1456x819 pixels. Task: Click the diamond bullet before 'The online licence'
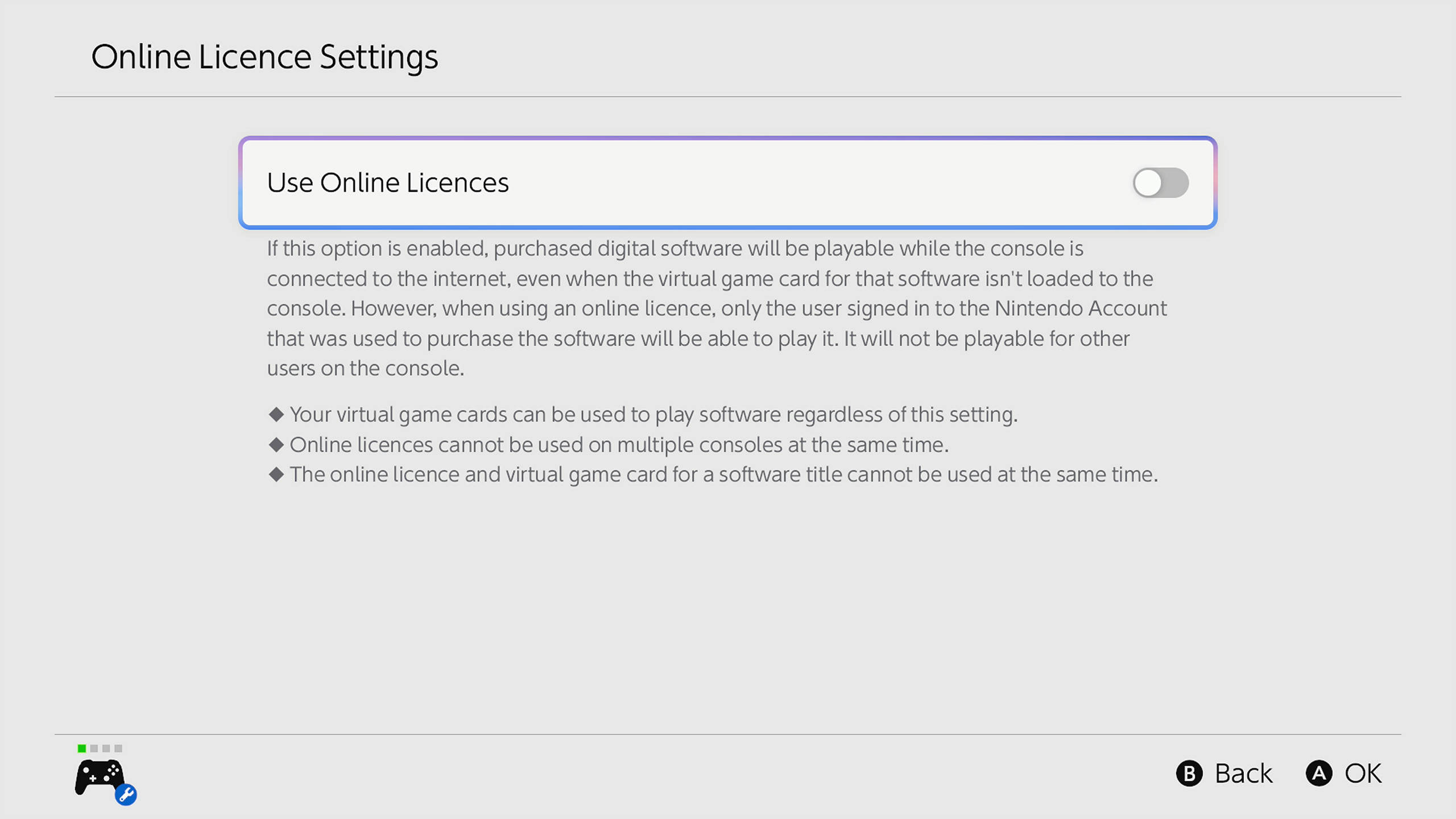point(276,474)
